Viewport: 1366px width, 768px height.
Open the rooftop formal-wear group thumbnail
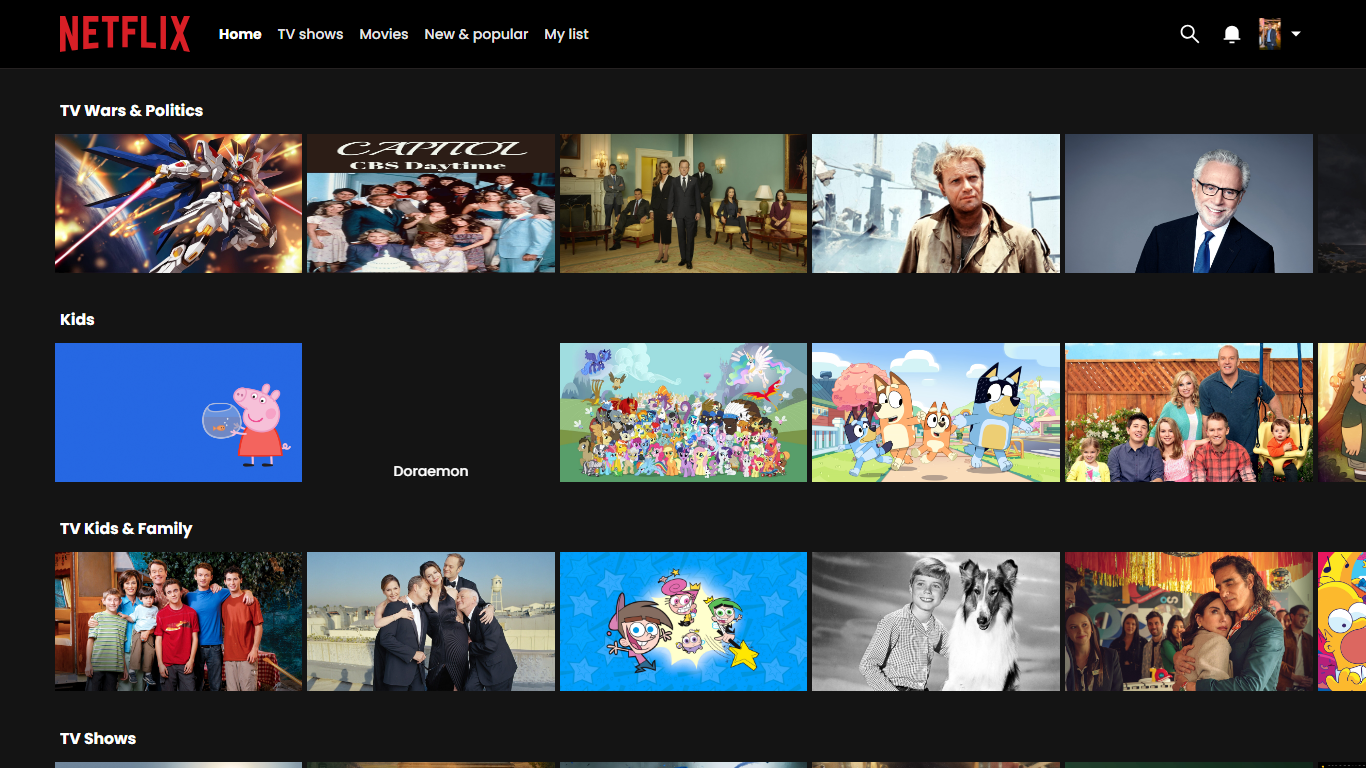431,621
